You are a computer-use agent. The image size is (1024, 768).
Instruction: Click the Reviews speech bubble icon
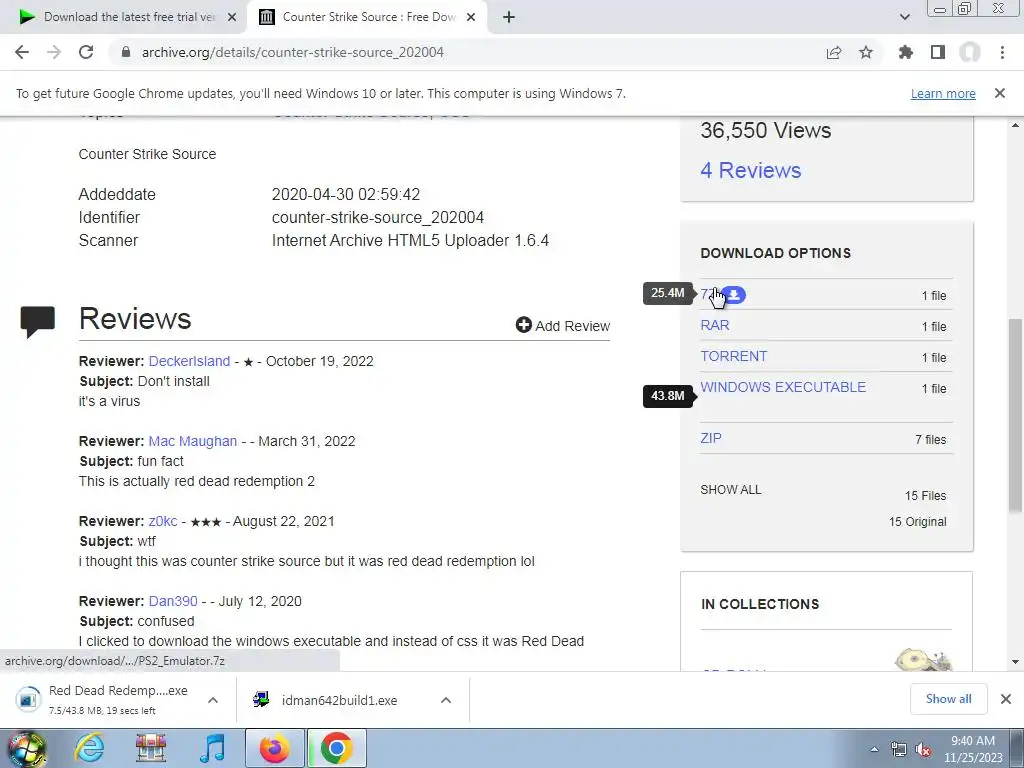pos(38,321)
